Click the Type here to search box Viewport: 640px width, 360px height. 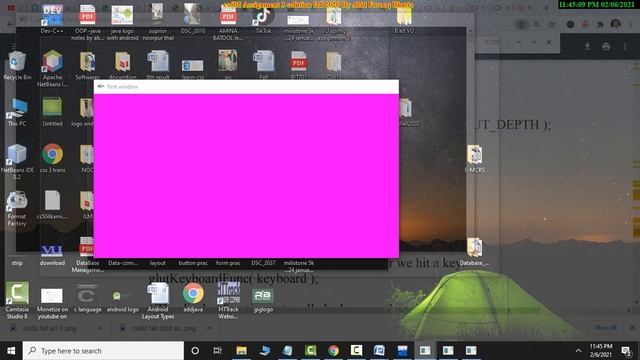104,351
